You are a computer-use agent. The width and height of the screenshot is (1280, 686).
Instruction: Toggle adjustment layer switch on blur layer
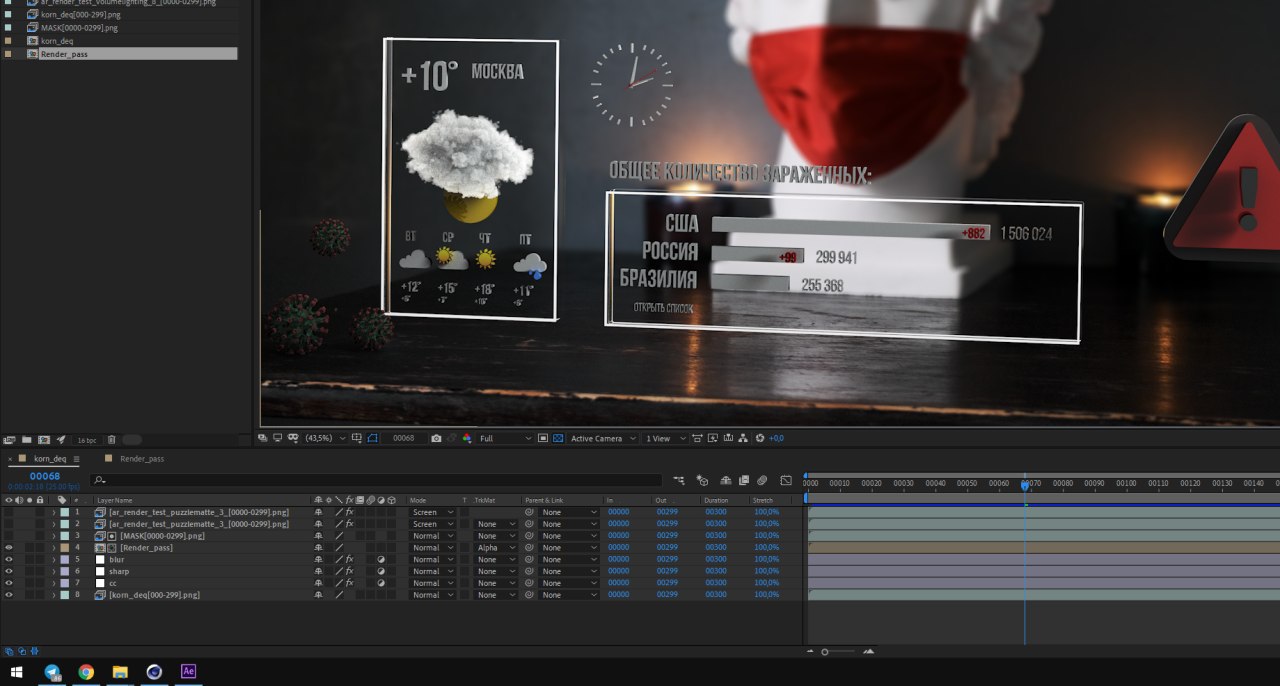pyautogui.click(x=381, y=560)
